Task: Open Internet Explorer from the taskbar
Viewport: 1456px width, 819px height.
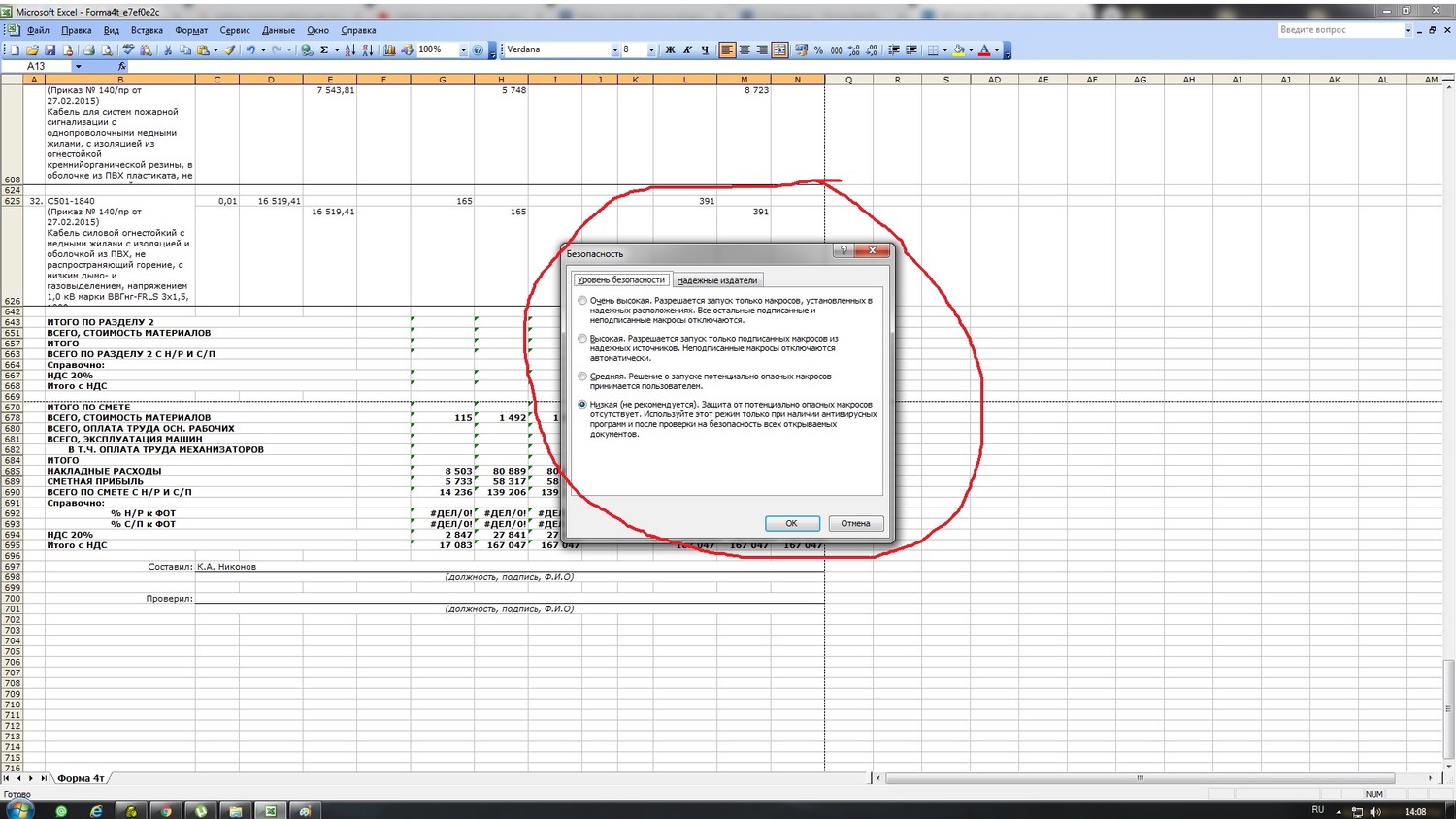Action: pos(96,811)
